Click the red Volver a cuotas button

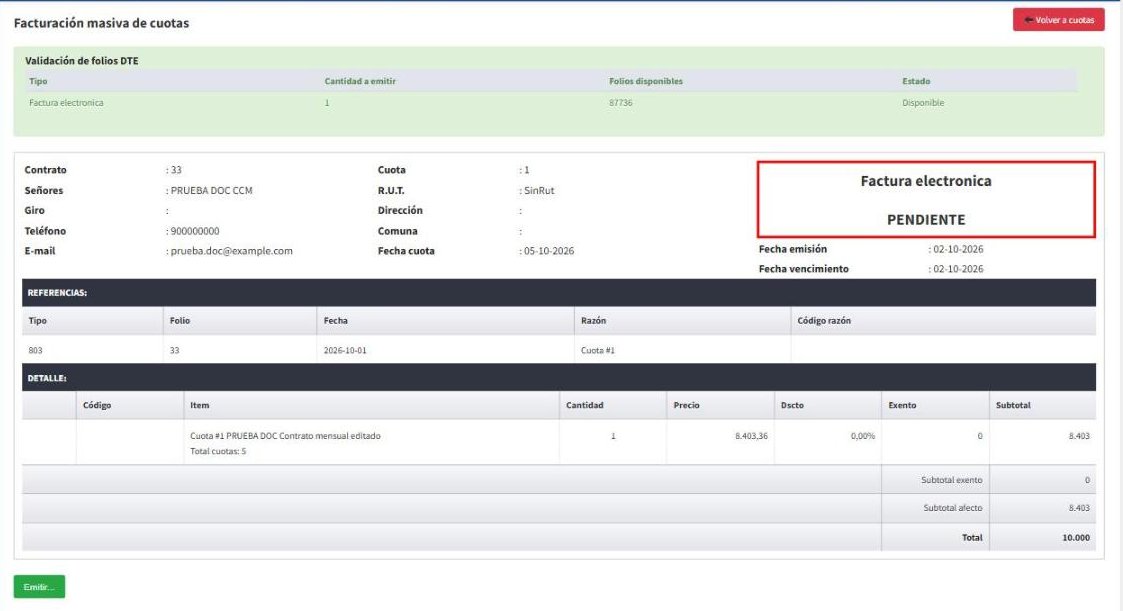click(1058, 20)
